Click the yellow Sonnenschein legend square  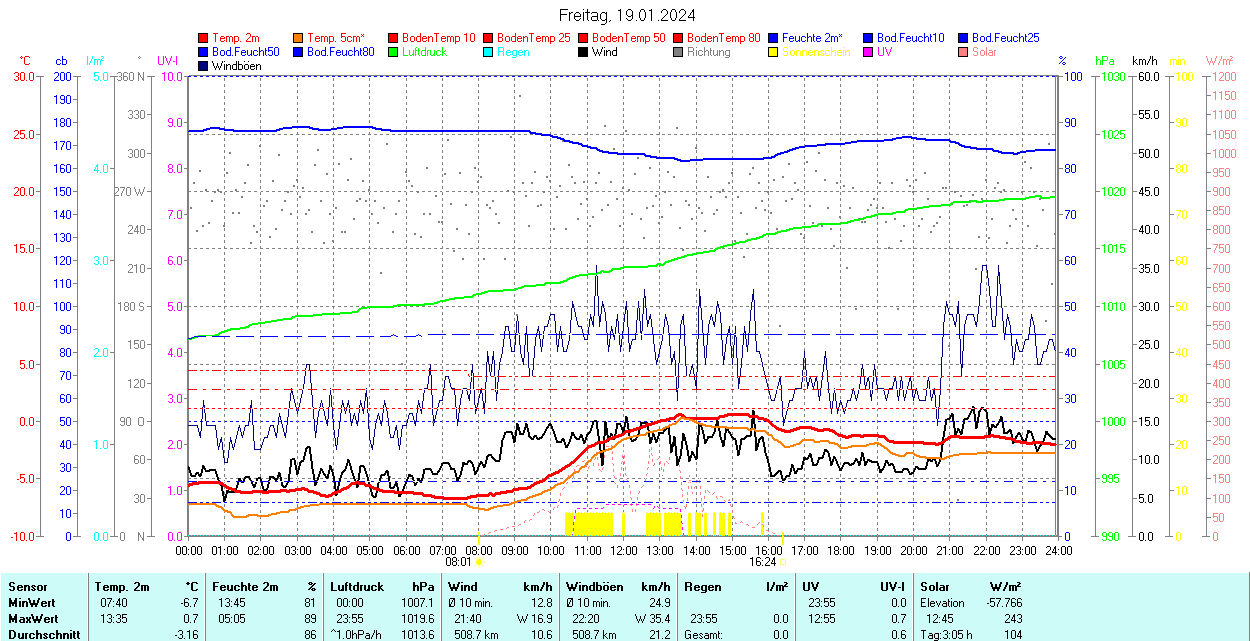774,52
